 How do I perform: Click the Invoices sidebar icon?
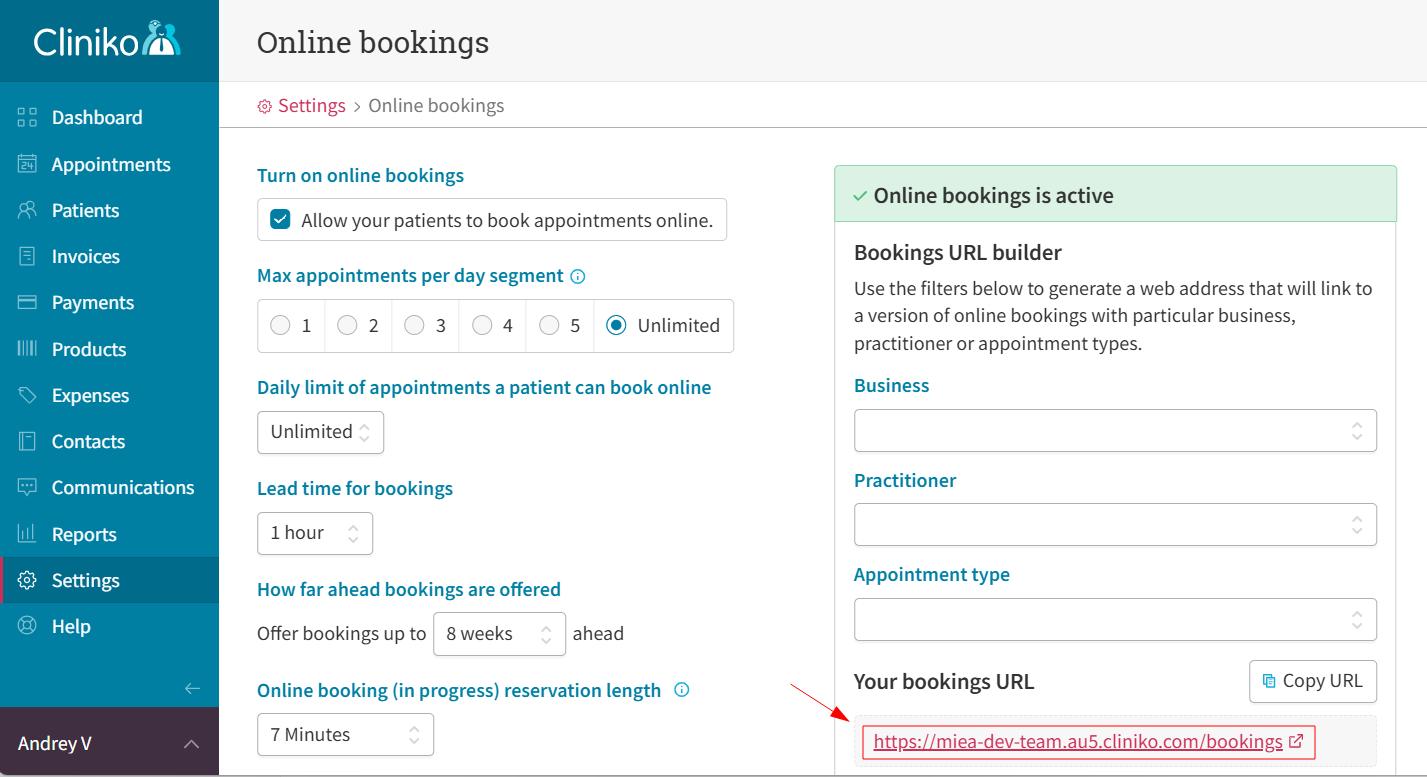(26, 256)
